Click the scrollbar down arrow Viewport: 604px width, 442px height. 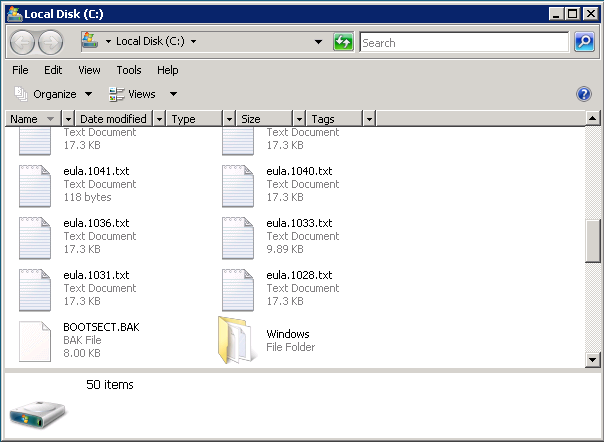593,360
